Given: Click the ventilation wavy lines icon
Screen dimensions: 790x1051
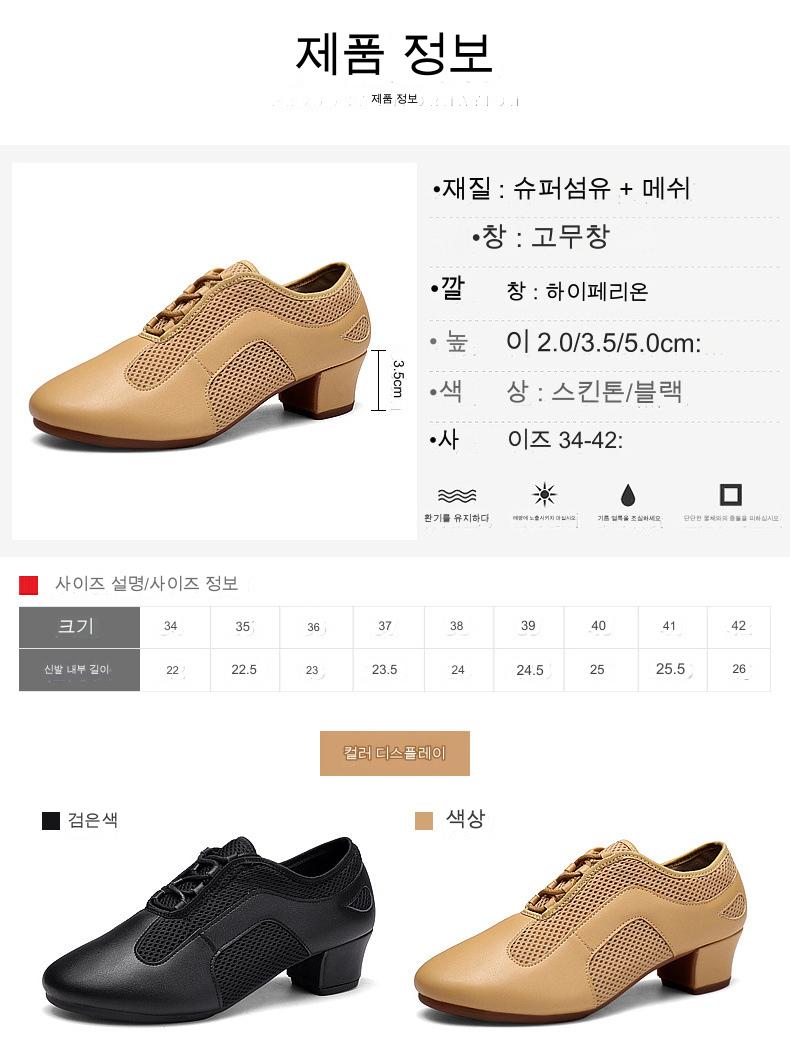Looking at the screenshot, I should click(x=457, y=496).
